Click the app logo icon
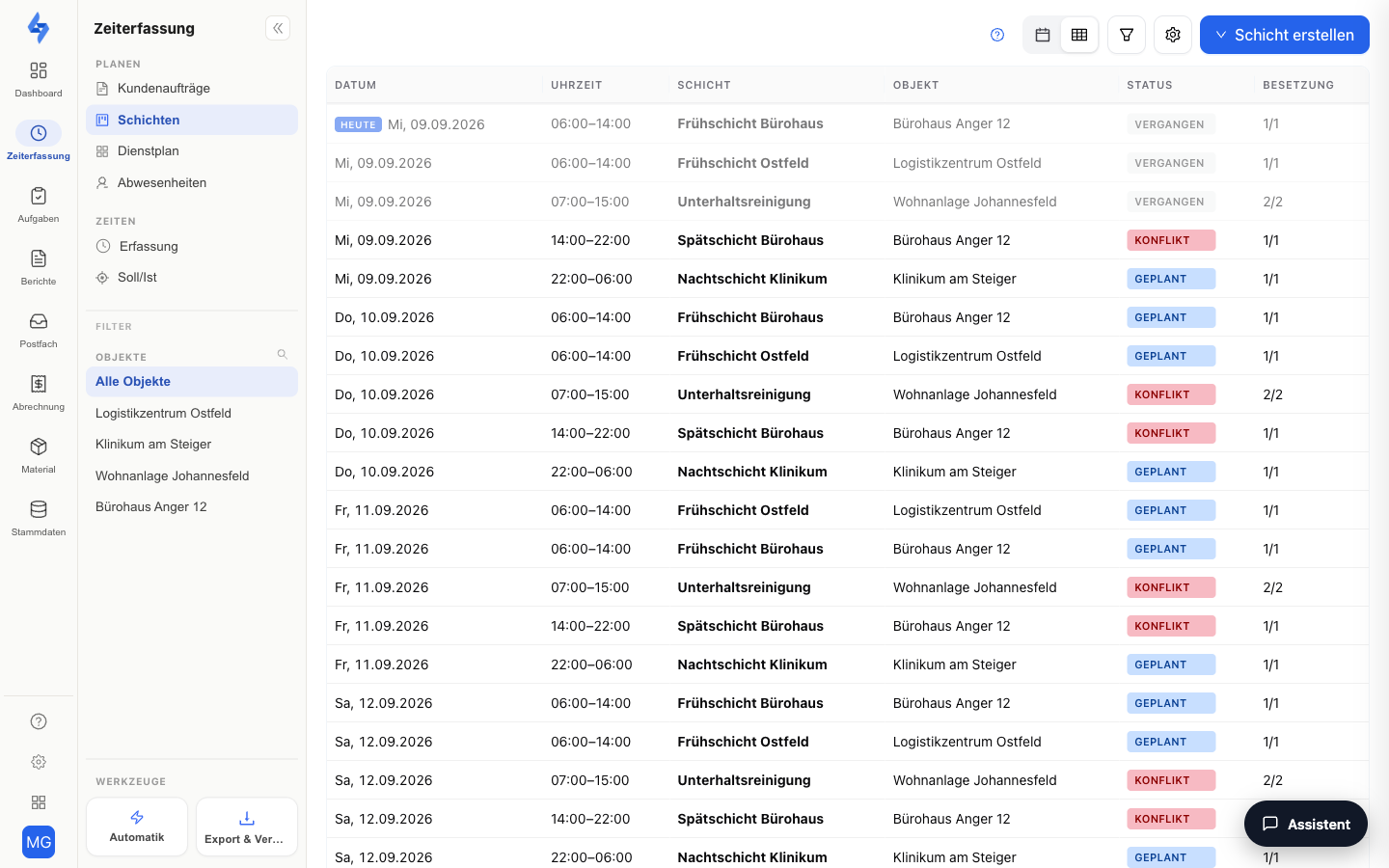The image size is (1389, 868). tap(39, 28)
